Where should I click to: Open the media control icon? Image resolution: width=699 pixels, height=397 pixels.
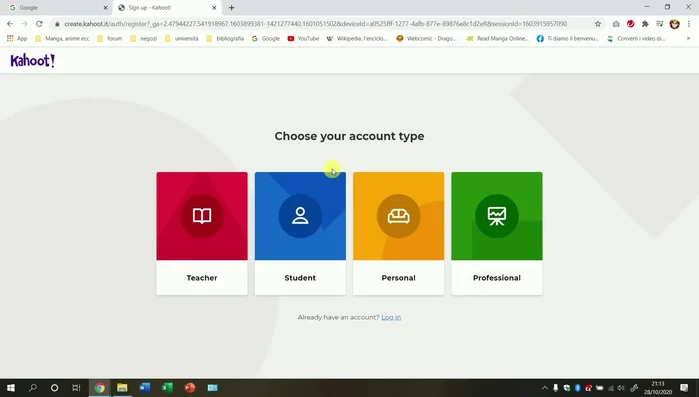tap(660, 24)
